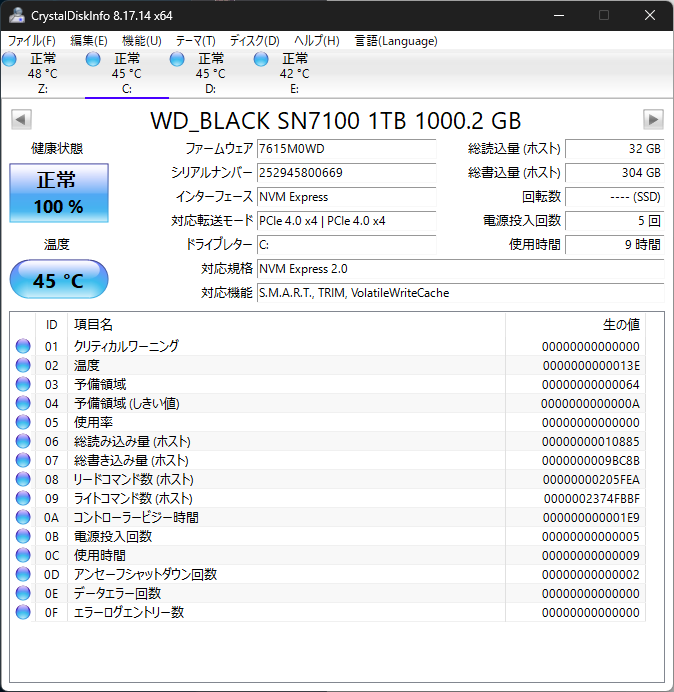Click raw value 0000000010885
674x692 pixels.
coord(591,442)
